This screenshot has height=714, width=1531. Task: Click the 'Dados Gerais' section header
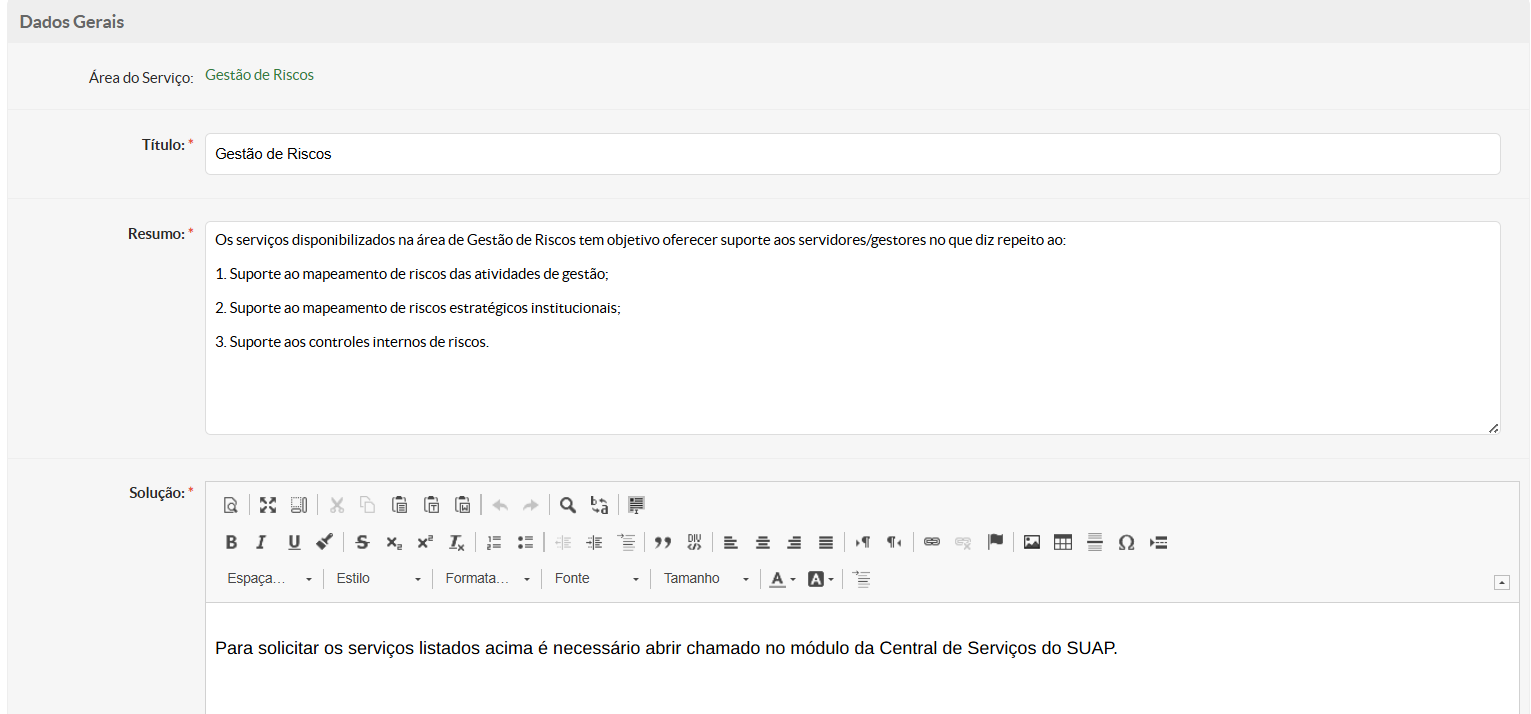(x=72, y=22)
